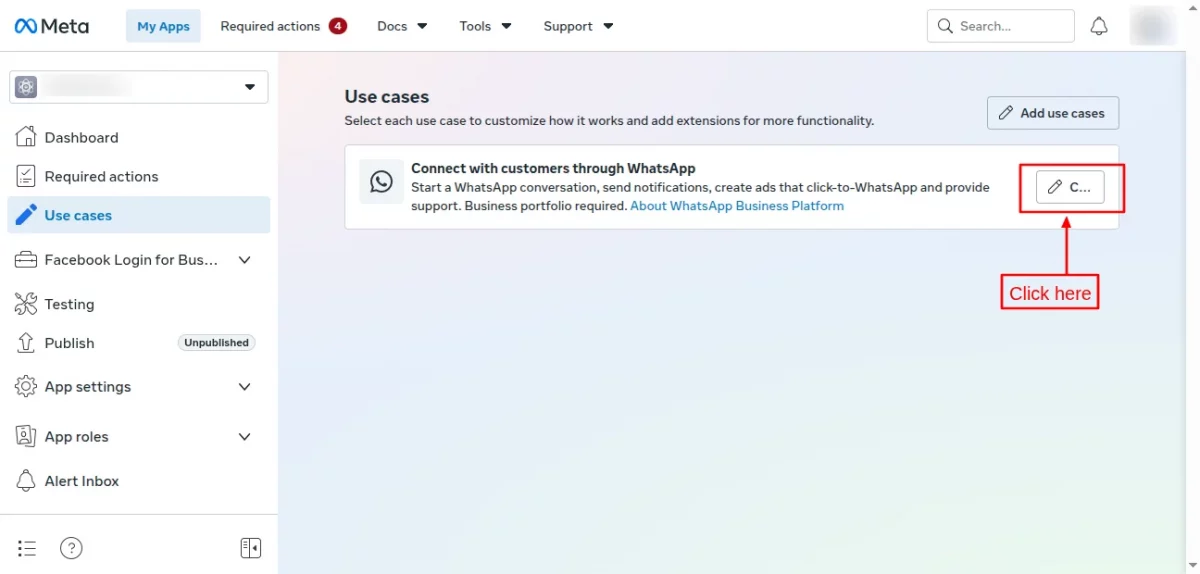Click the Search input field
Screen dimensions: 1200x574
coord(1001,26)
